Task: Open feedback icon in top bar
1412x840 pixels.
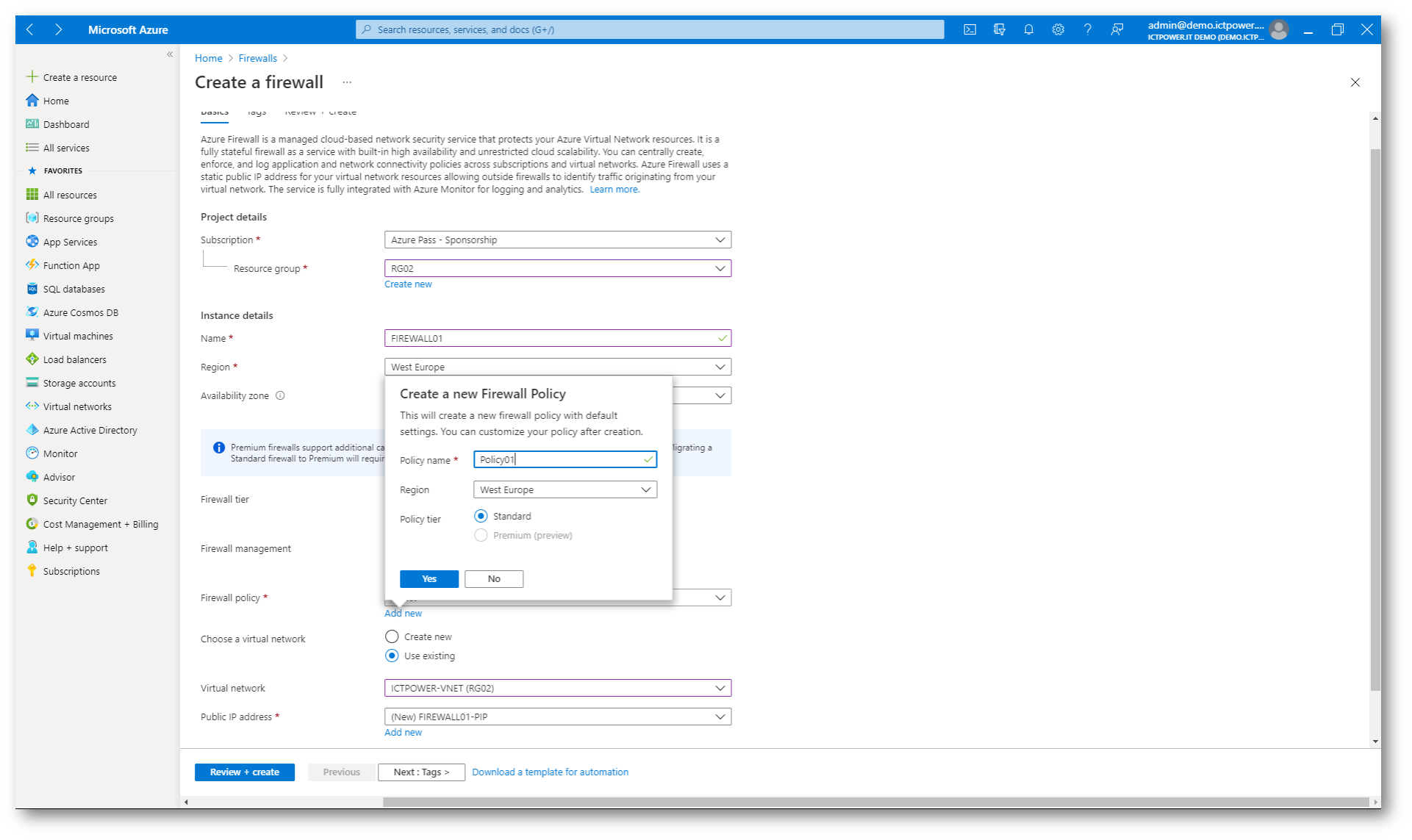Action: 1117,30
